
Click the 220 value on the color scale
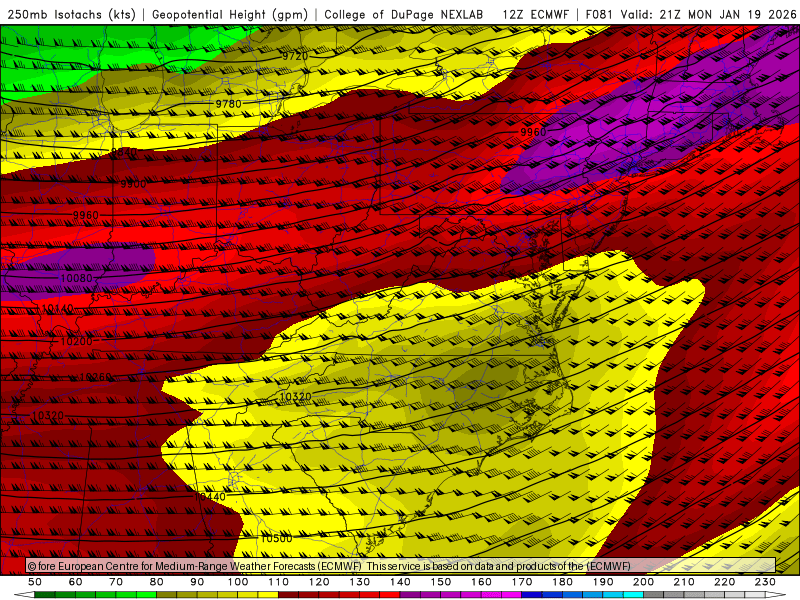pos(724,582)
